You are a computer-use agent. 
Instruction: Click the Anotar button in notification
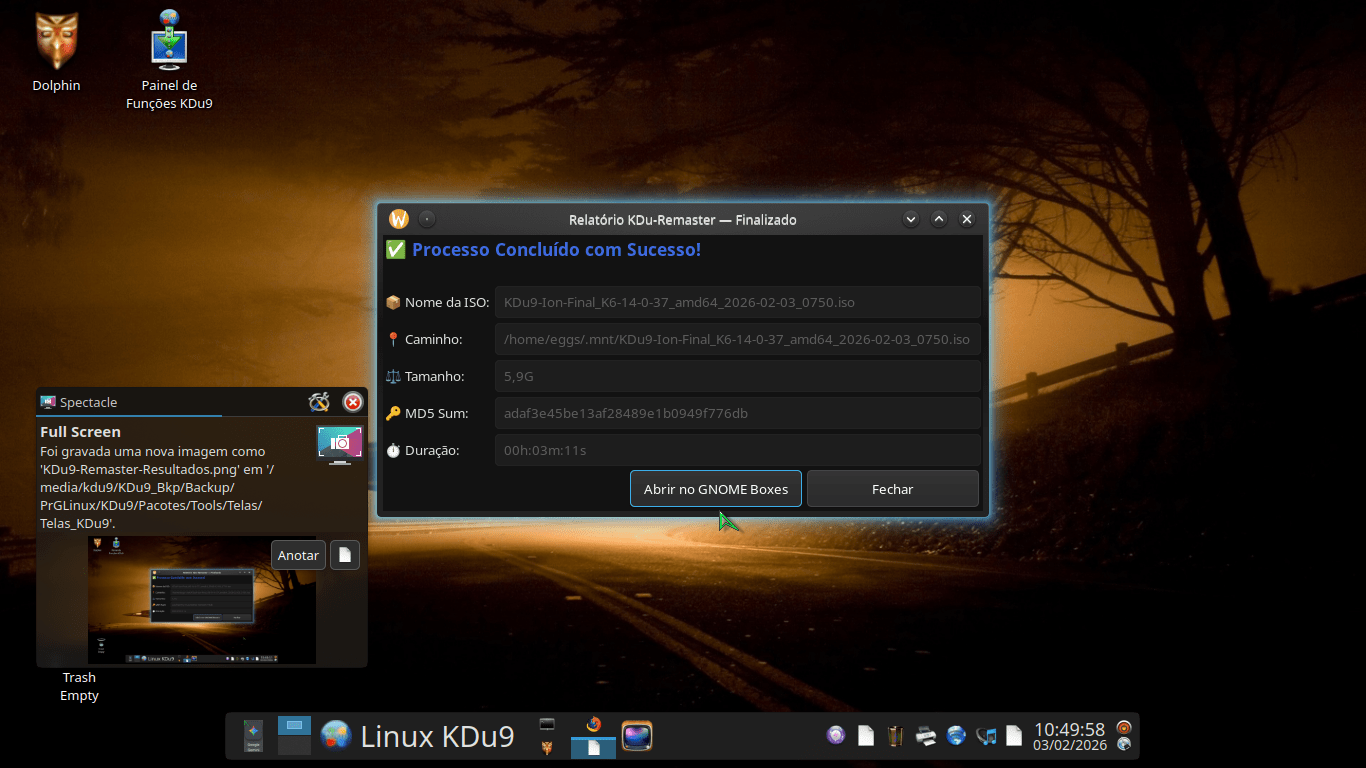pyautogui.click(x=298, y=555)
